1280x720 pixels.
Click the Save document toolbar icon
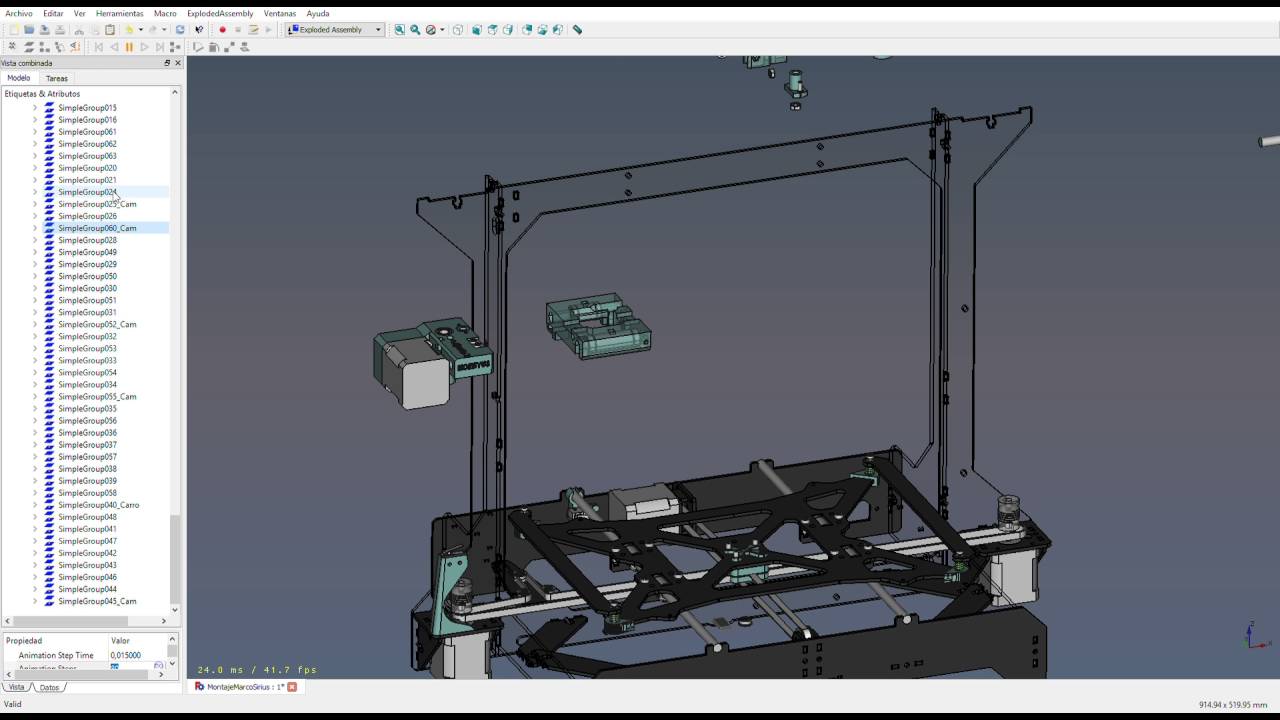tap(44, 30)
